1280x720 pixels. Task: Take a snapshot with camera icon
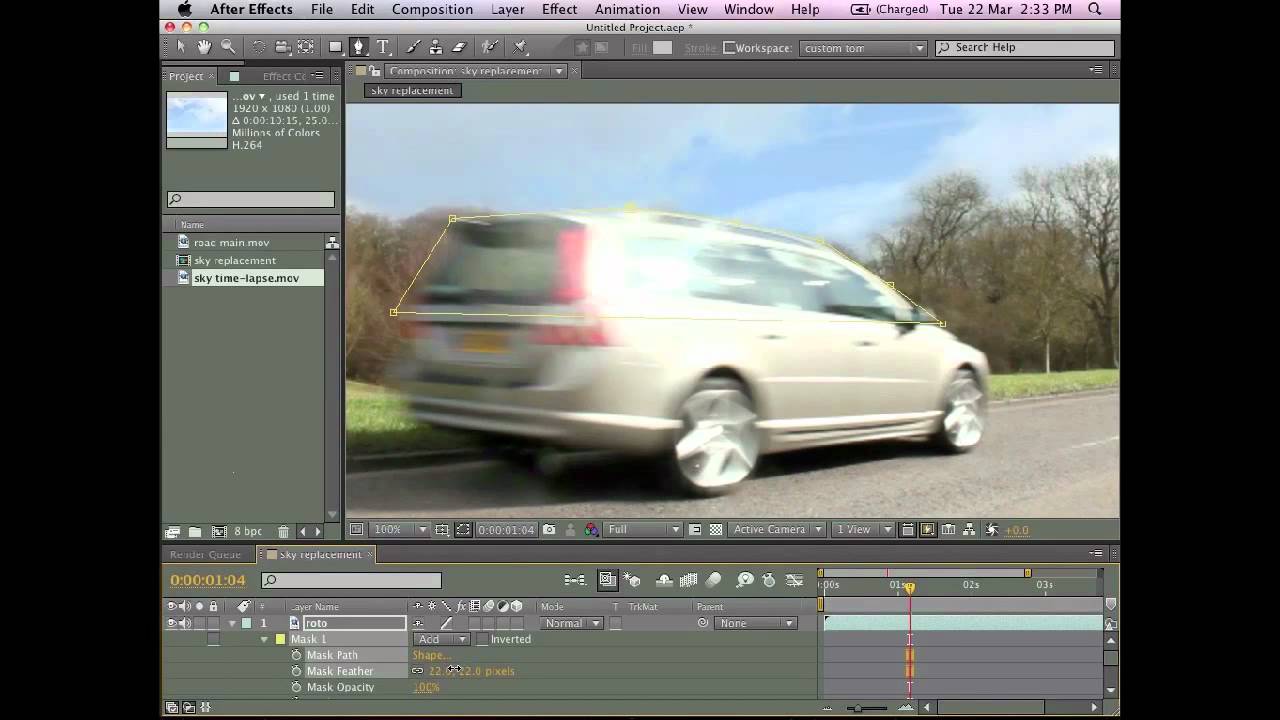(x=549, y=530)
